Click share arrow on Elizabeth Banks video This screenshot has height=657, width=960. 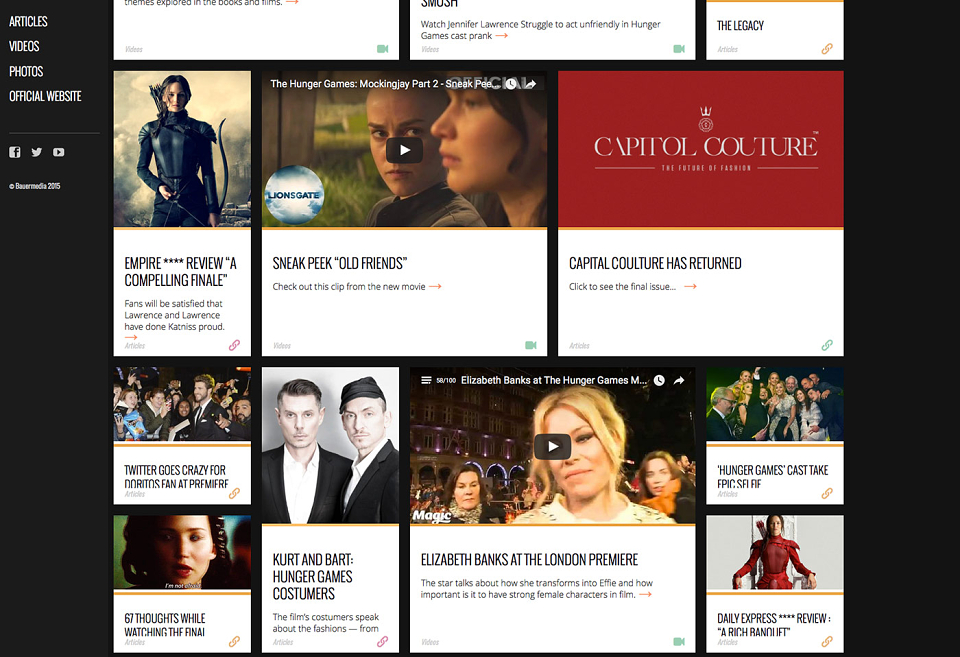coord(679,380)
